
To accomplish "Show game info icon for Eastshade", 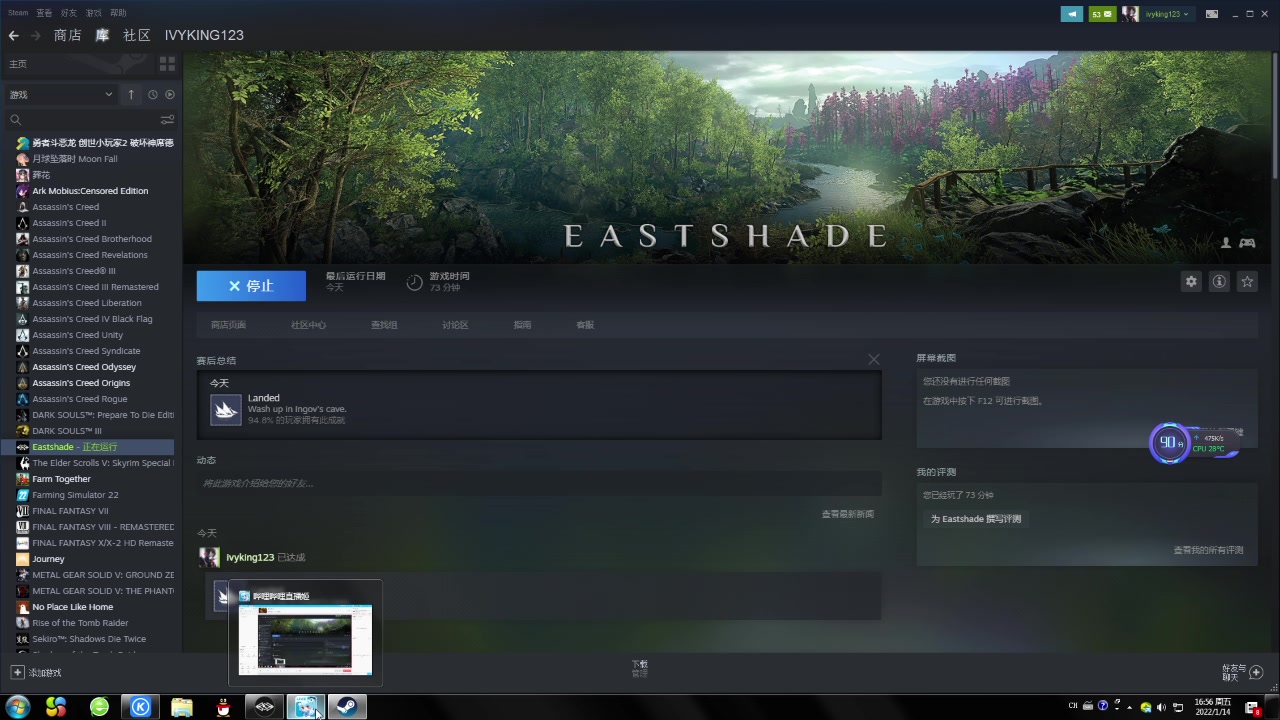I will point(1219,282).
